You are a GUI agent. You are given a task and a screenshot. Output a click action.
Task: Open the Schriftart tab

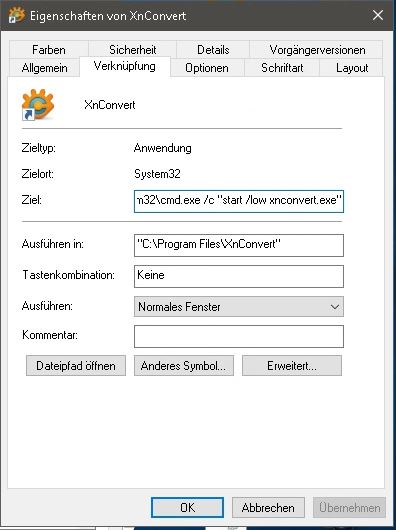pos(282,68)
